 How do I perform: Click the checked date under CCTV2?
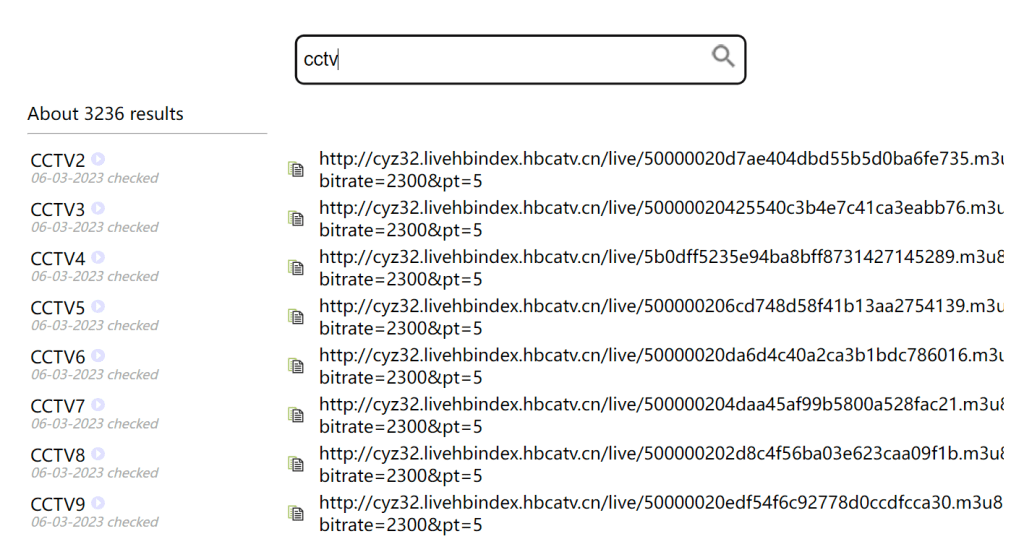[95, 178]
